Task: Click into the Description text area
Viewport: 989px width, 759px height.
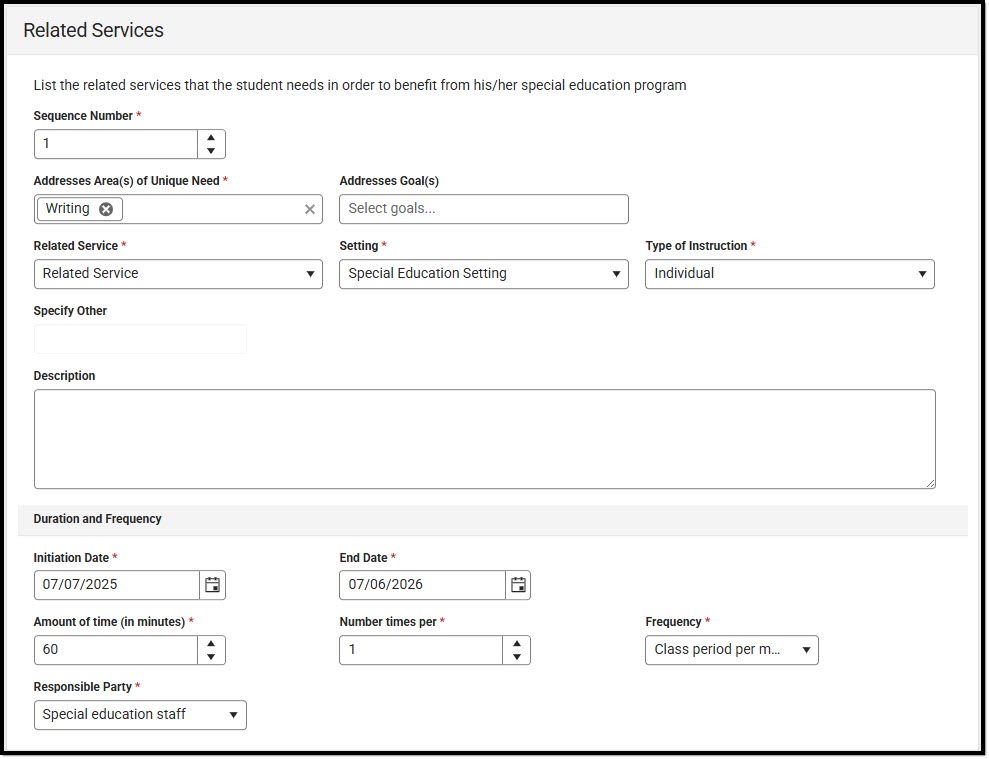Action: 484,439
